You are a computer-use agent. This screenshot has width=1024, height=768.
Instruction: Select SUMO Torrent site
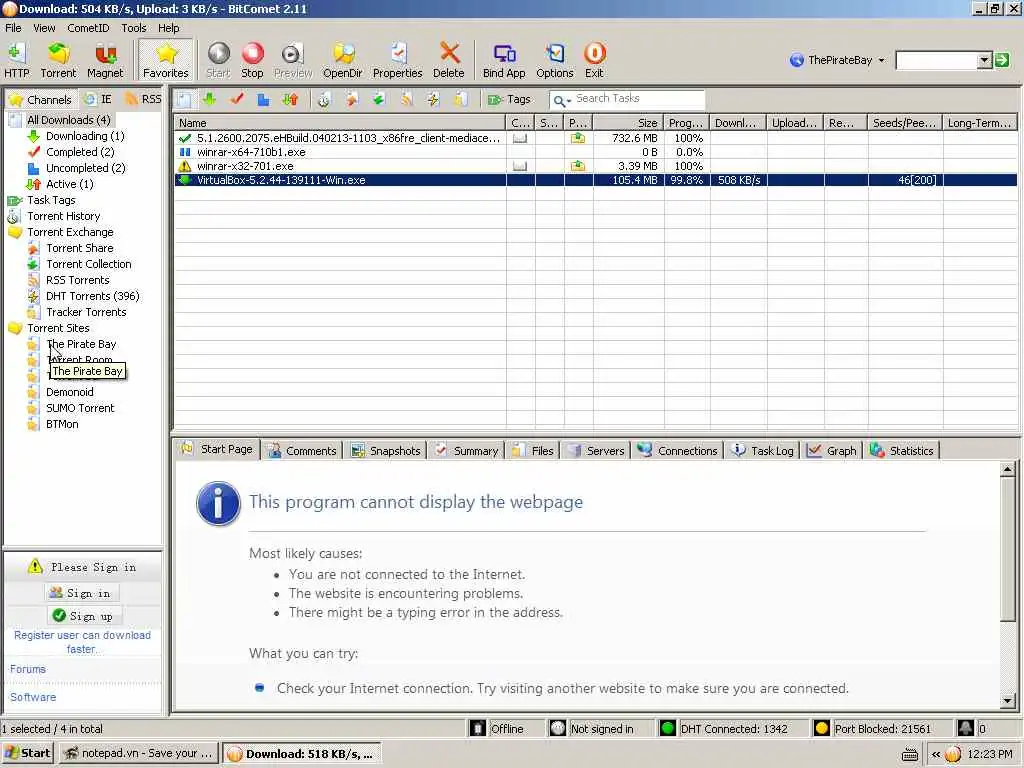tap(80, 408)
